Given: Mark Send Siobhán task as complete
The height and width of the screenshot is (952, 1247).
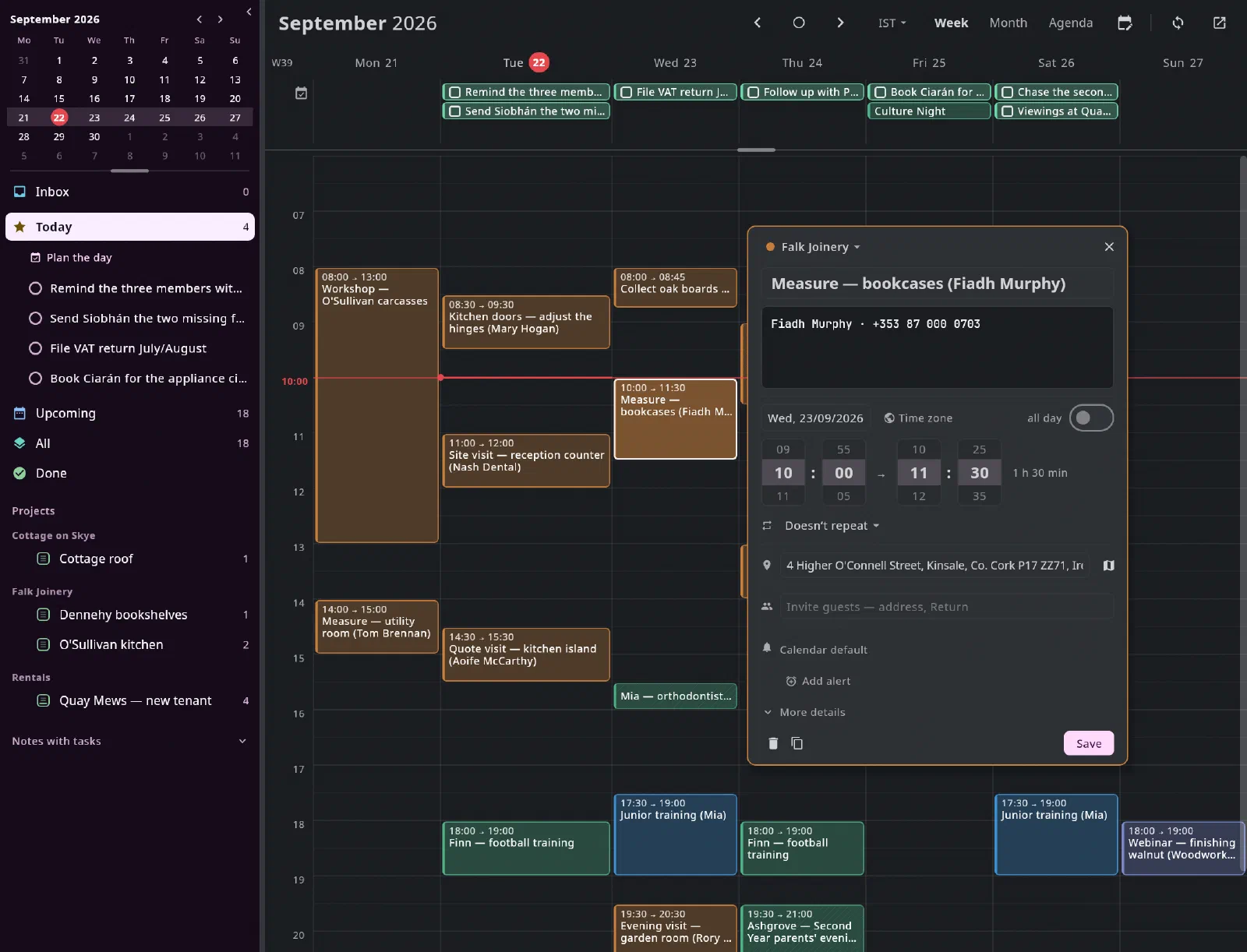Looking at the screenshot, I should click(35, 318).
